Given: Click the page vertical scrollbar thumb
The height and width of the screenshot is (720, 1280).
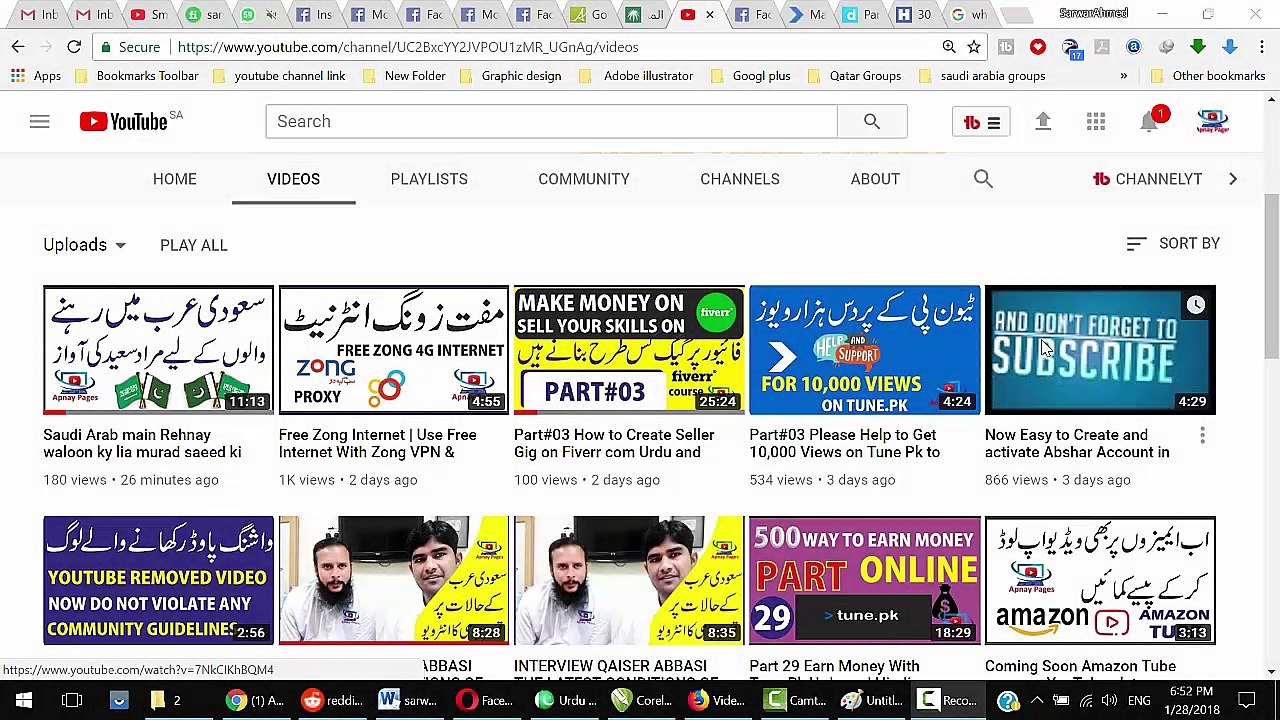Looking at the screenshot, I should point(1271,276).
